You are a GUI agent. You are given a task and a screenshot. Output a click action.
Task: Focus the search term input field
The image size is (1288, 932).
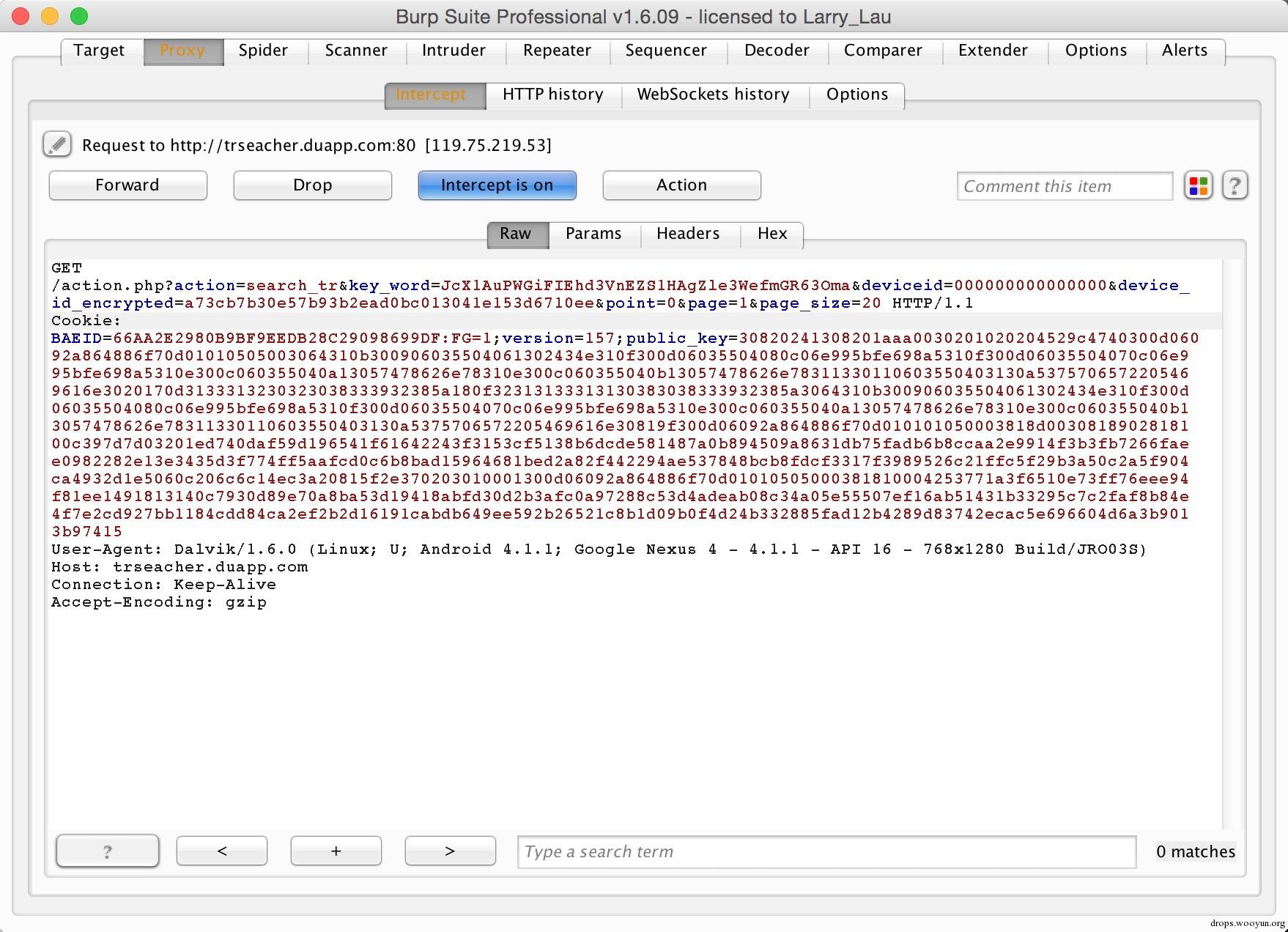click(x=827, y=851)
